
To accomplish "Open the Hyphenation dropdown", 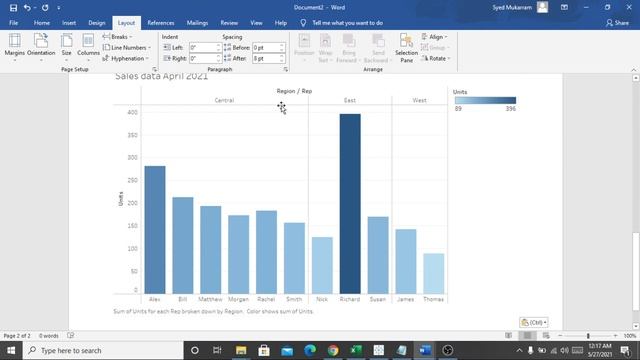I will (125, 58).
